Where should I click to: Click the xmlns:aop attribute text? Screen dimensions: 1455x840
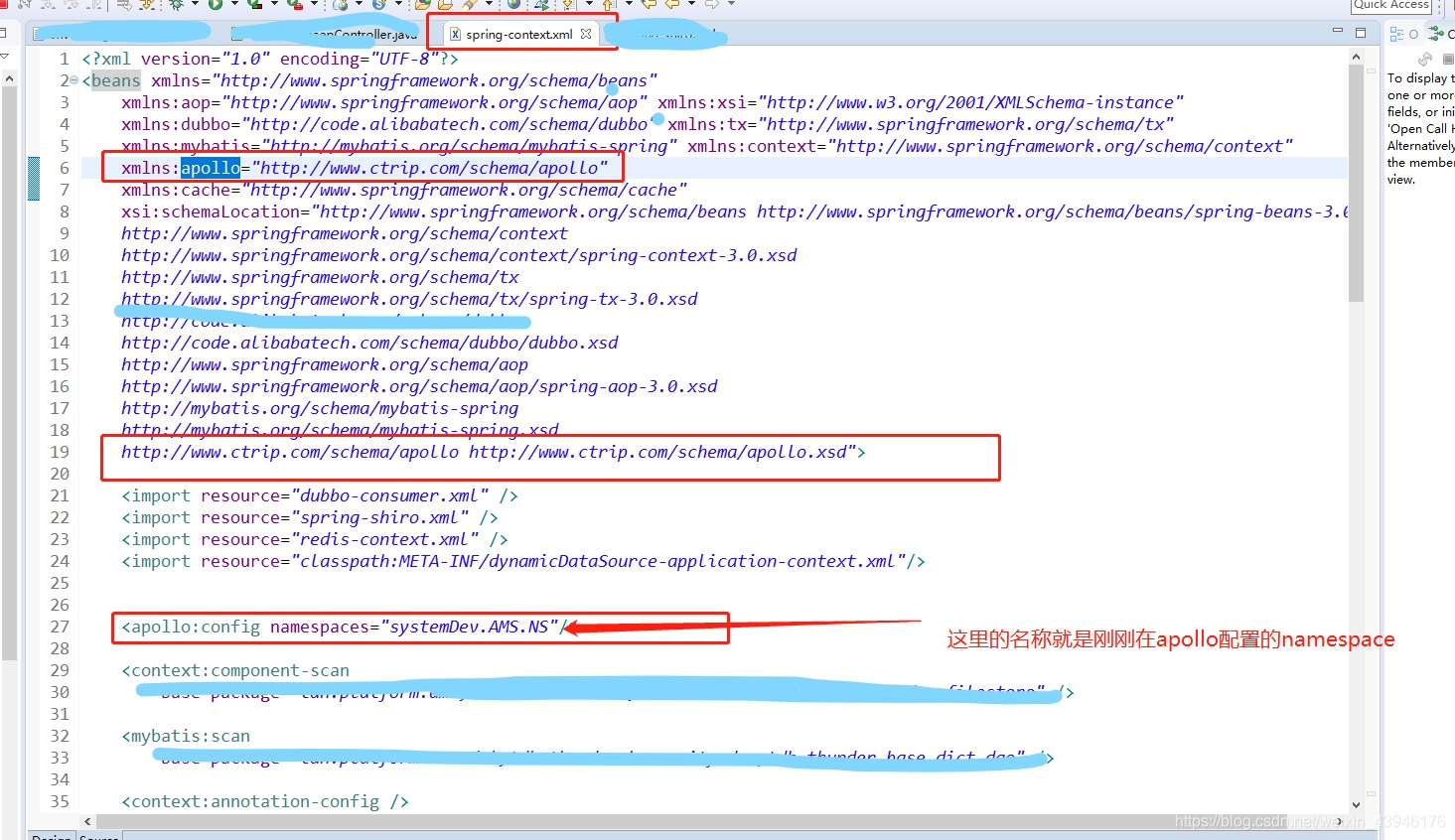click(384, 102)
